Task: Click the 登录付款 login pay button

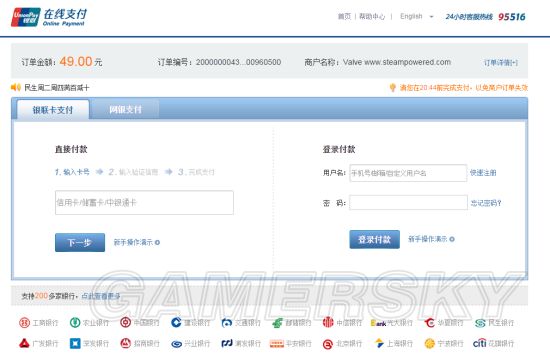Action: tap(375, 240)
